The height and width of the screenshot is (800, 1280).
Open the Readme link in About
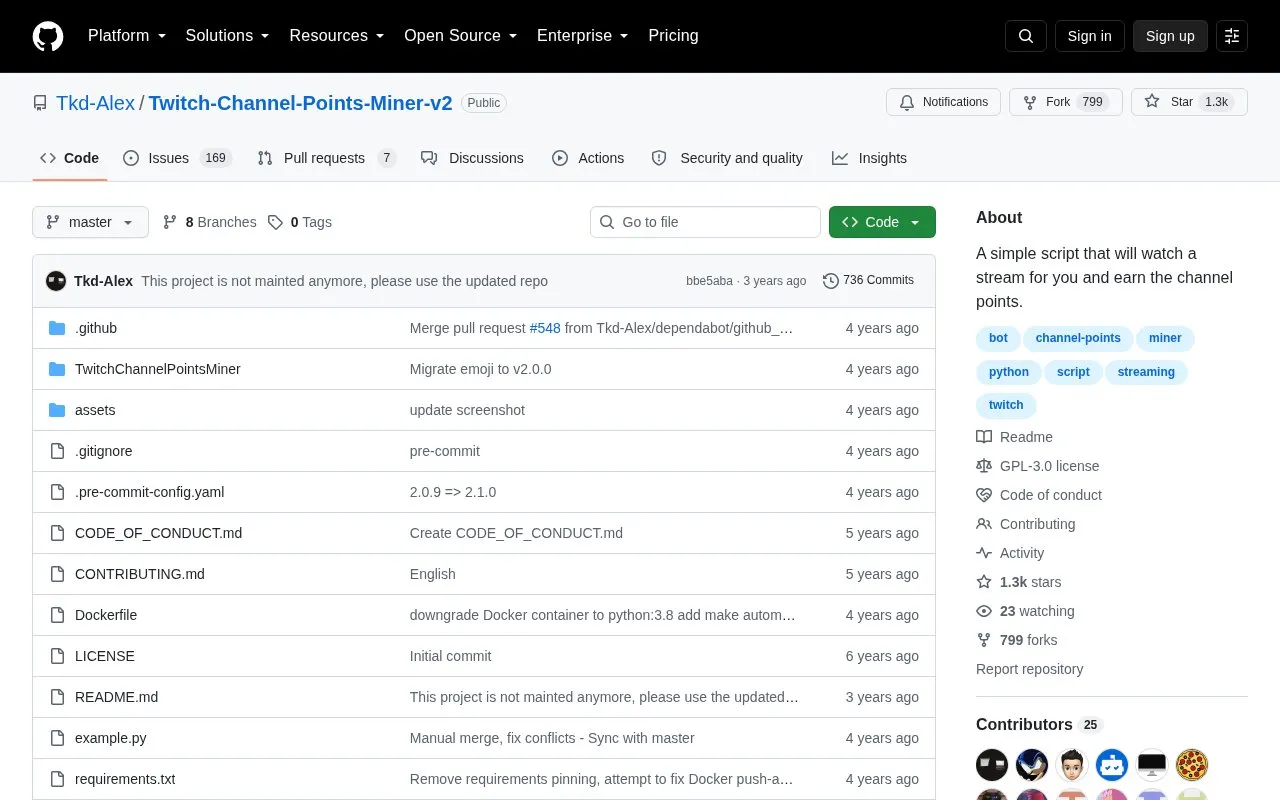coord(1015,437)
